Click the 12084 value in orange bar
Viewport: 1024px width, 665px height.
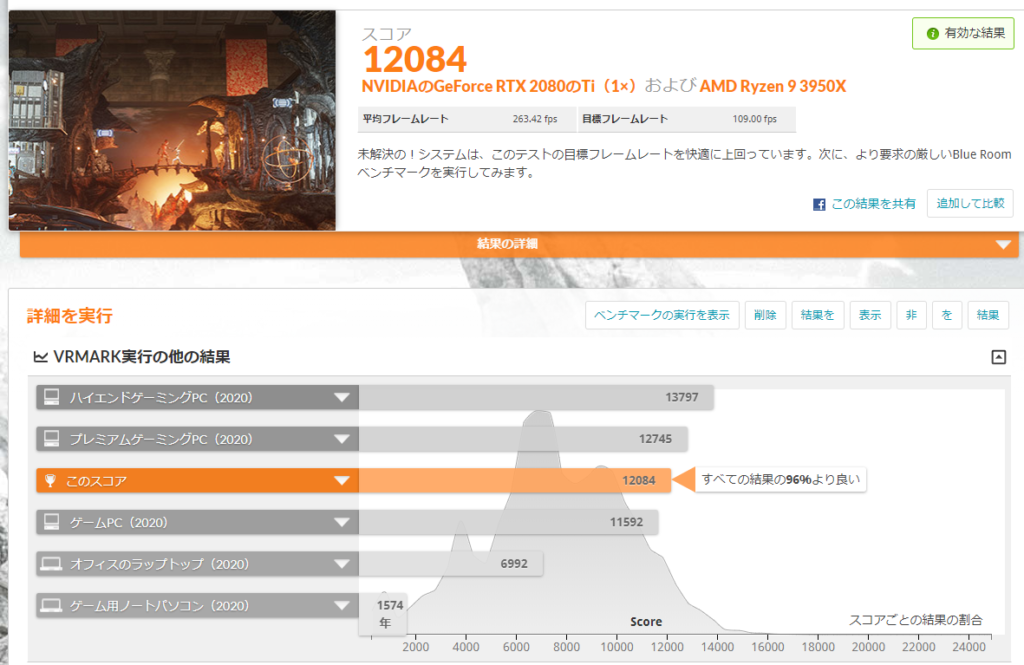639,481
